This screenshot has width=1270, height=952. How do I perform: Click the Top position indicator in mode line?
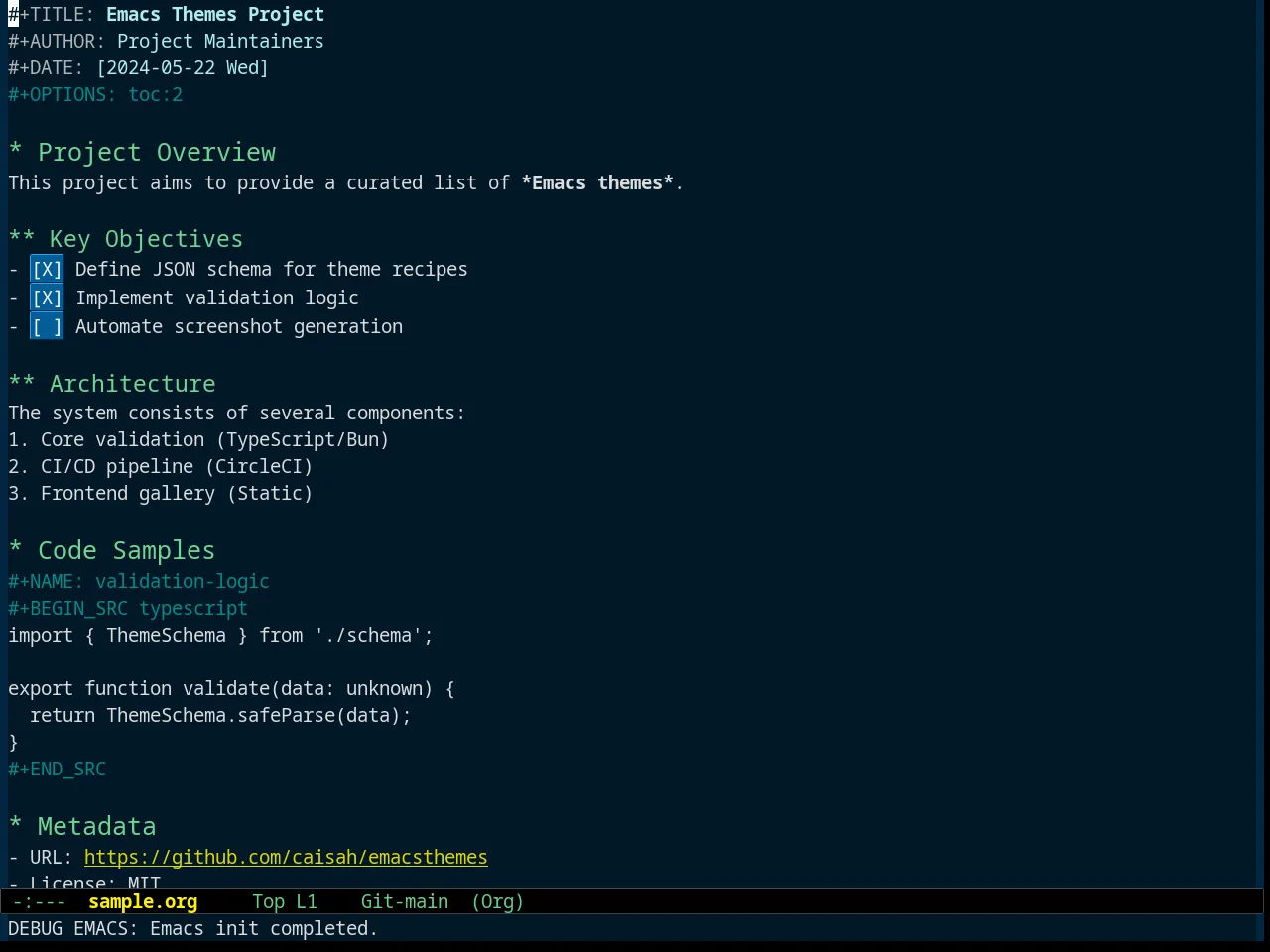tap(268, 901)
